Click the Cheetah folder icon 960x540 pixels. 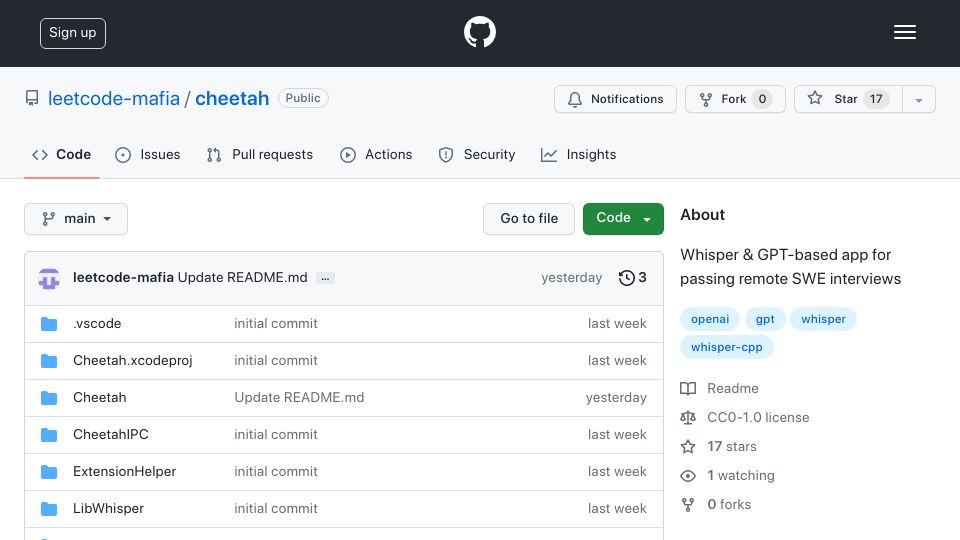pos(49,398)
